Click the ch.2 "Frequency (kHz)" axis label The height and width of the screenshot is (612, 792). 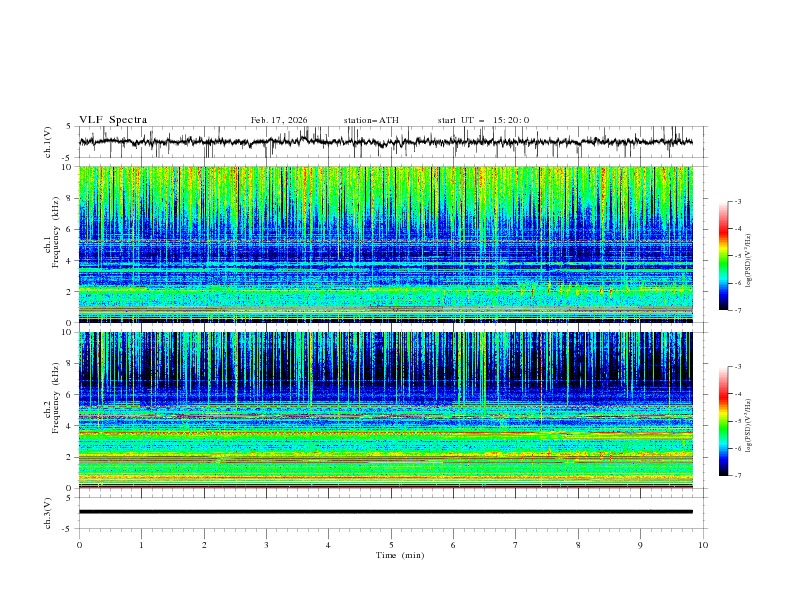pos(56,397)
